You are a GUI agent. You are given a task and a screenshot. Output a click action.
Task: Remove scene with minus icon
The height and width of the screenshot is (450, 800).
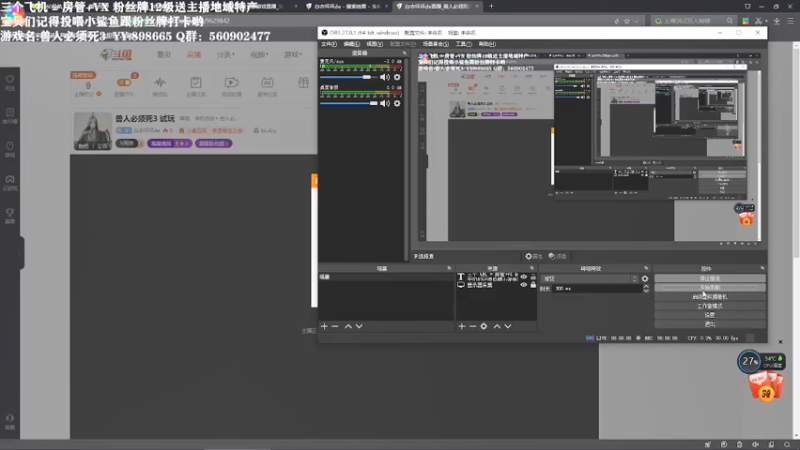point(335,326)
